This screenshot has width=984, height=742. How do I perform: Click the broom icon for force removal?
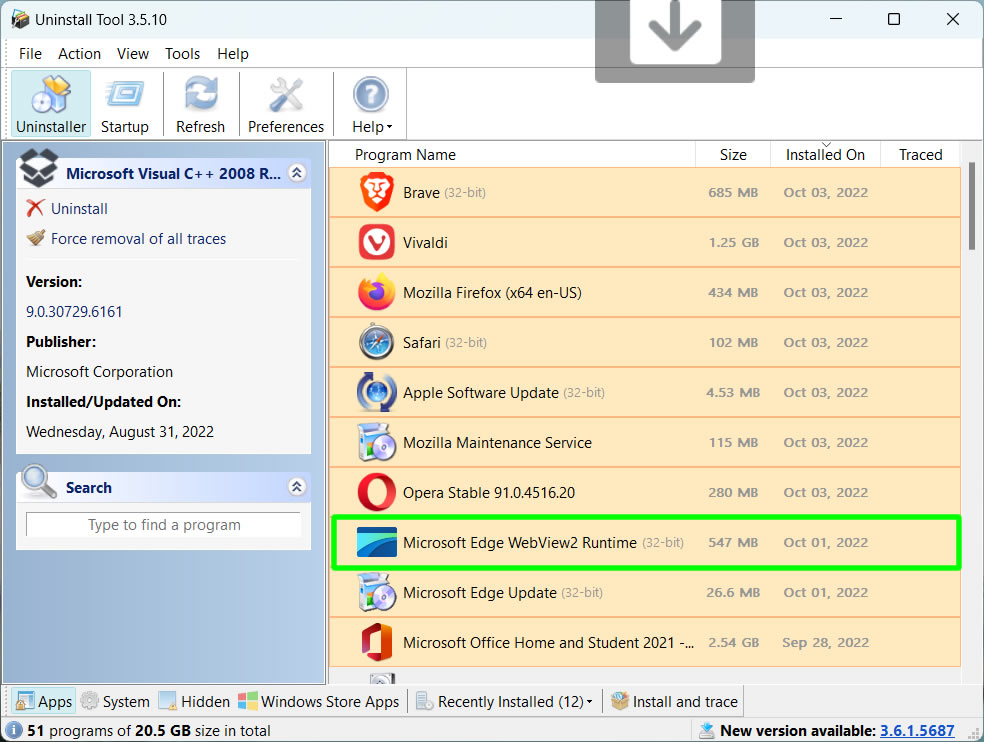click(36, 238)
